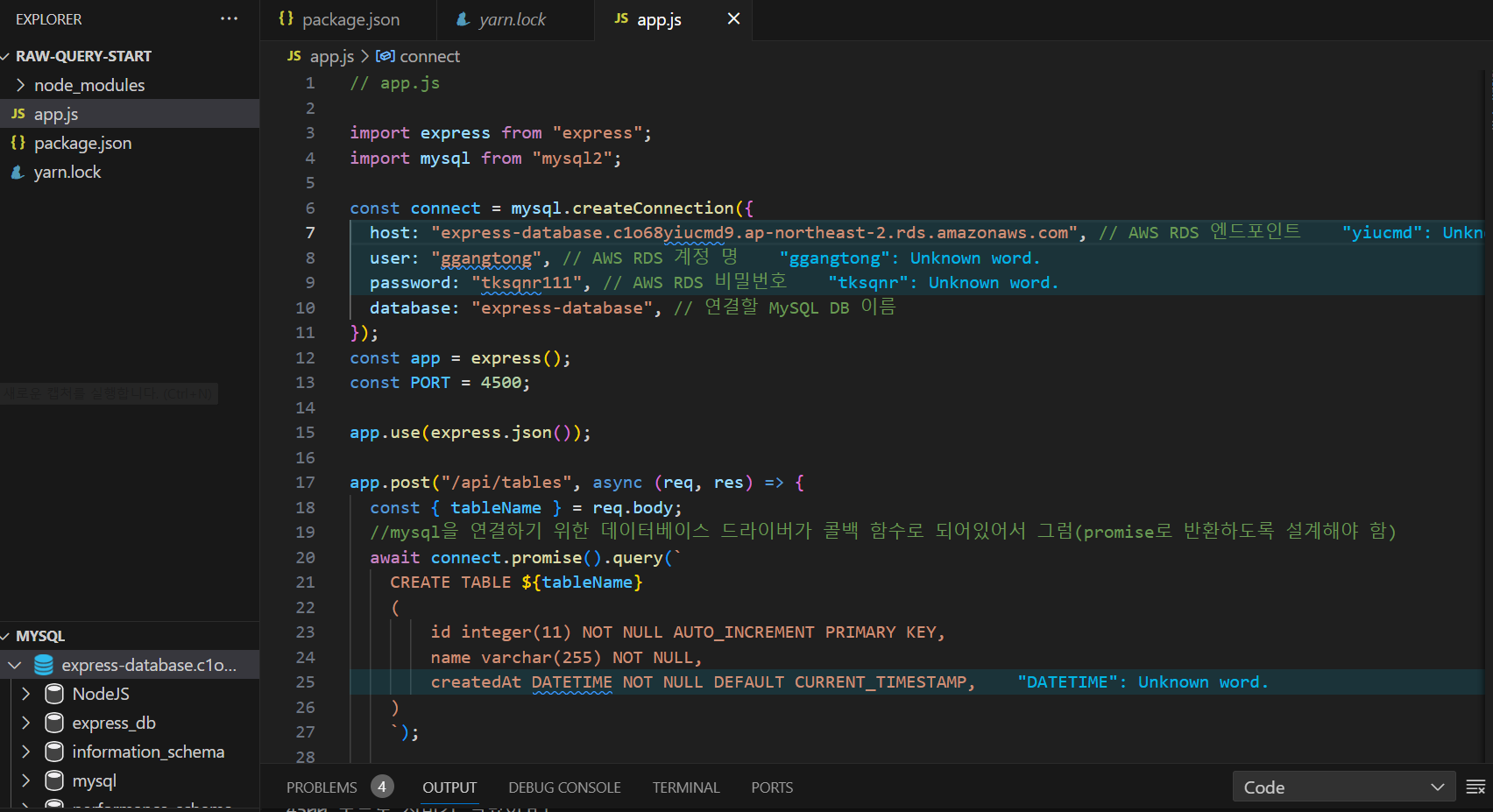Click the "ggangtong": Unknown word warning
1493x812 pixels.
point(909,258)
